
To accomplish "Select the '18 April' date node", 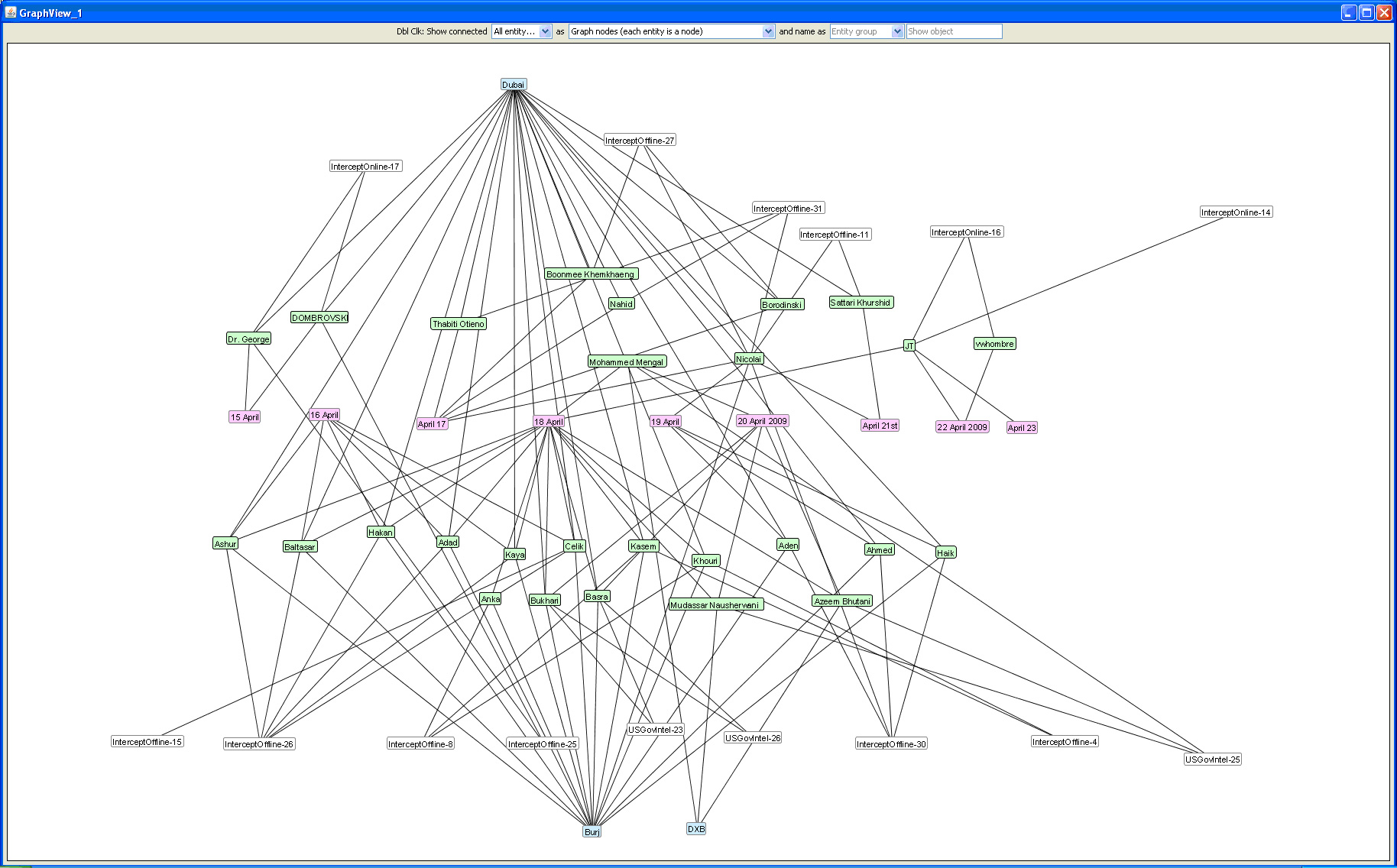I will pyautogui.click(x=549, y=422).
